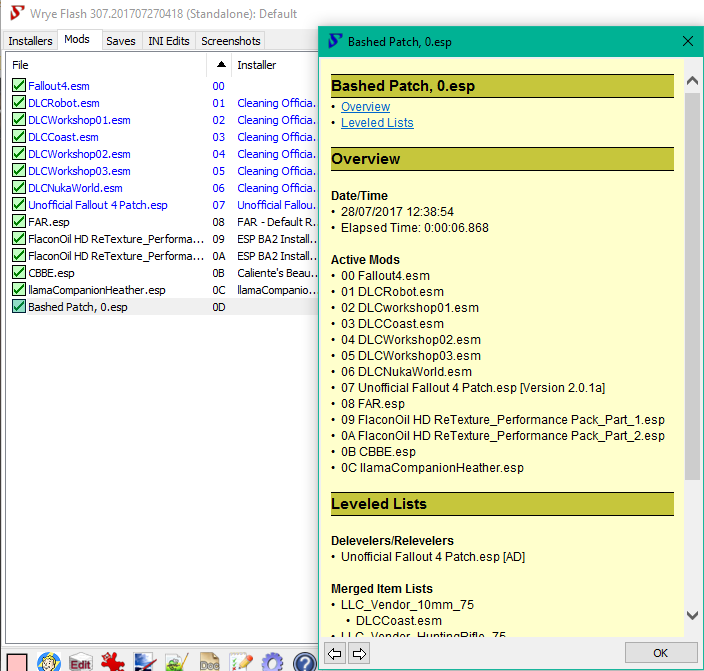
Task: Select Unofficial Fallout 4 Patch.esp row
Action: pyautogui.click(x=98, y=205)
